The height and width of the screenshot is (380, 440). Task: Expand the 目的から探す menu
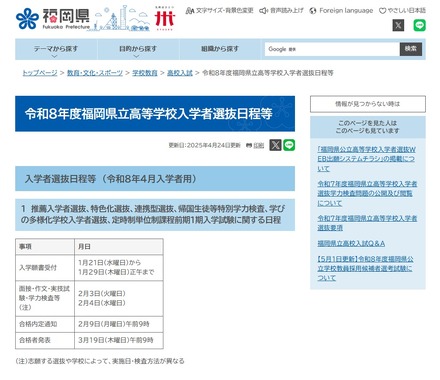point(138,50)
